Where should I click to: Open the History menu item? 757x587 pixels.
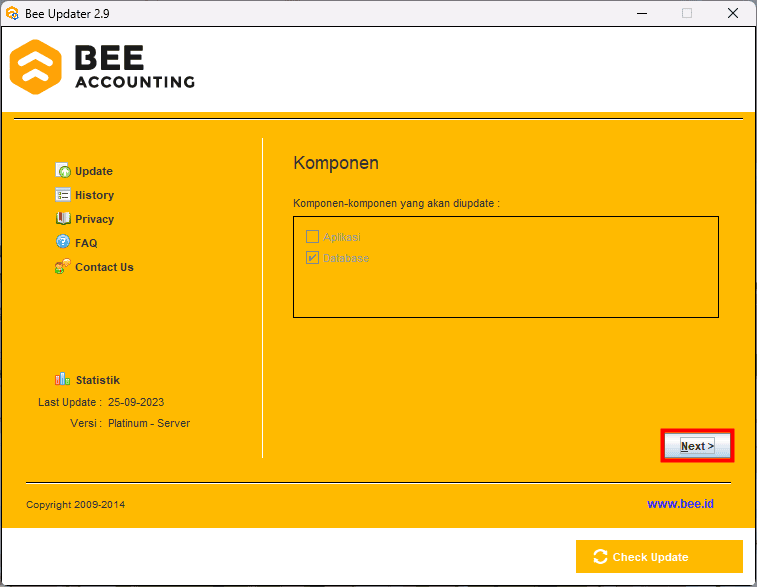point(95,195)
